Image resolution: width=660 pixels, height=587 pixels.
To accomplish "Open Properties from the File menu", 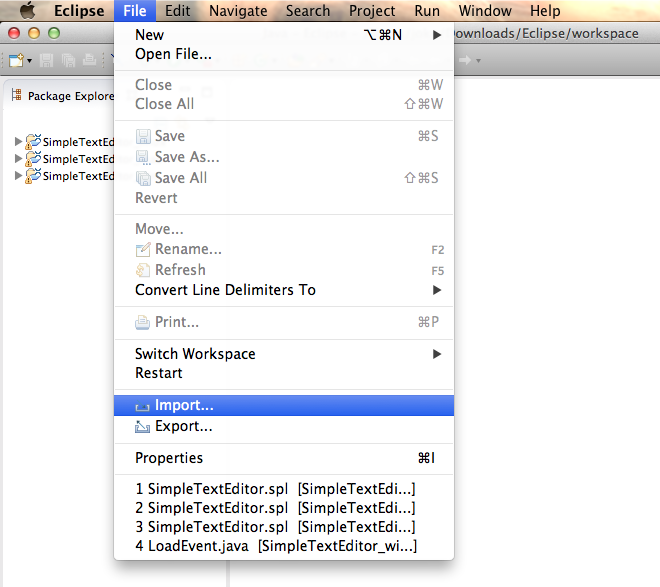I will coord(284,458).
